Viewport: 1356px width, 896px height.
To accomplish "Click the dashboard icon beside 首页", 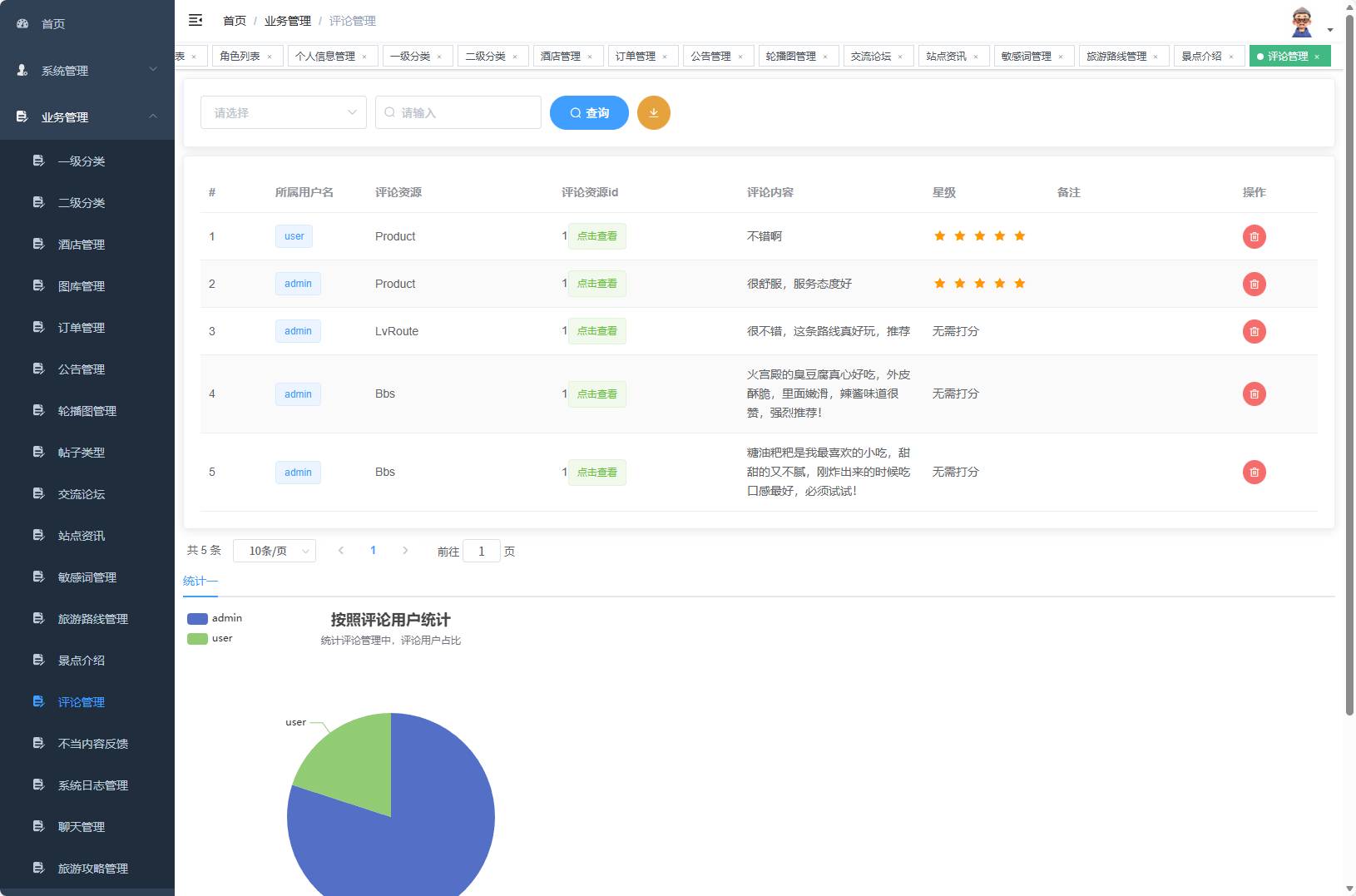I will coord(22,23).
